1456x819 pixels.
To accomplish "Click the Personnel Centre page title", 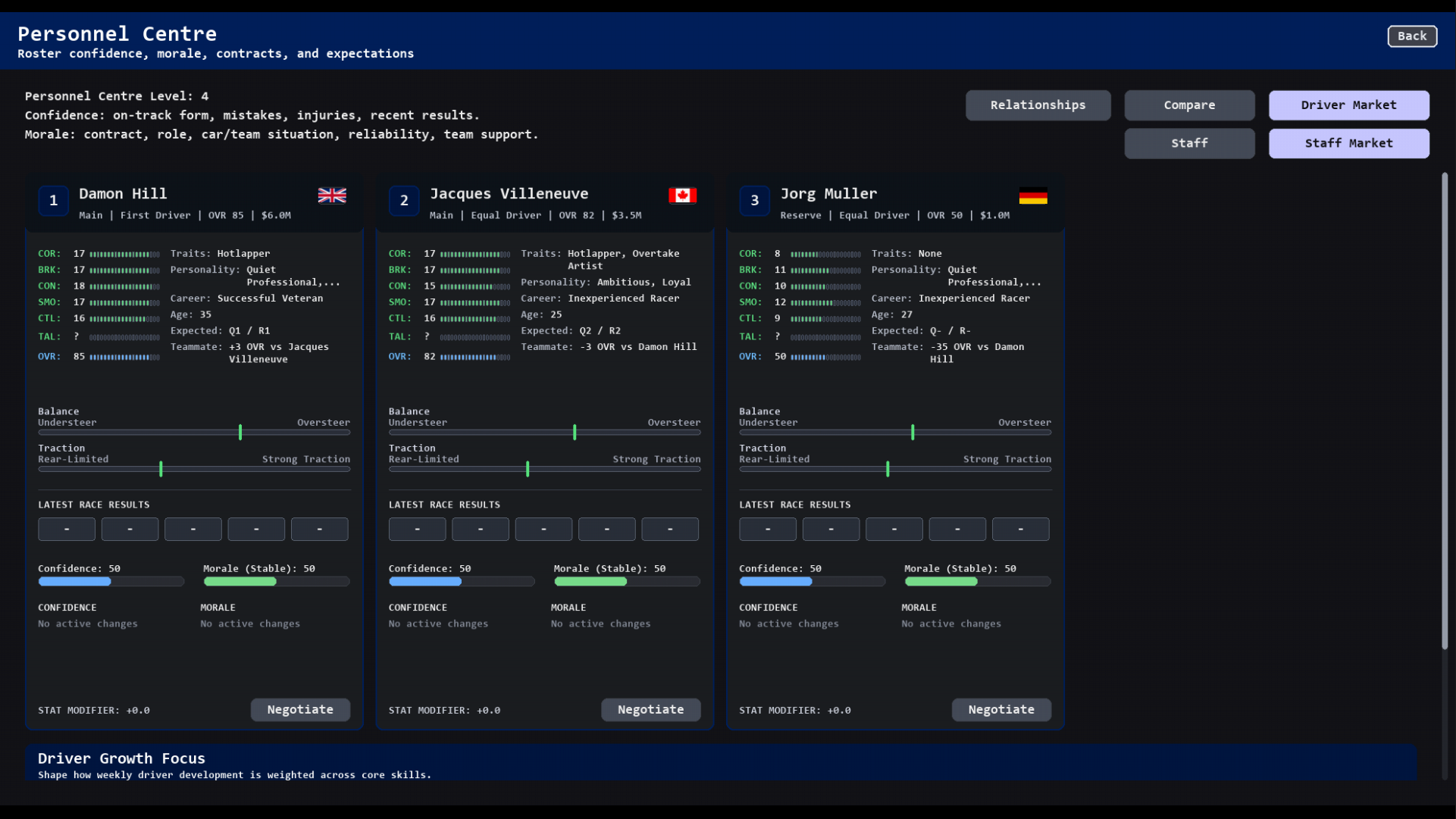I will click(117, 34).
